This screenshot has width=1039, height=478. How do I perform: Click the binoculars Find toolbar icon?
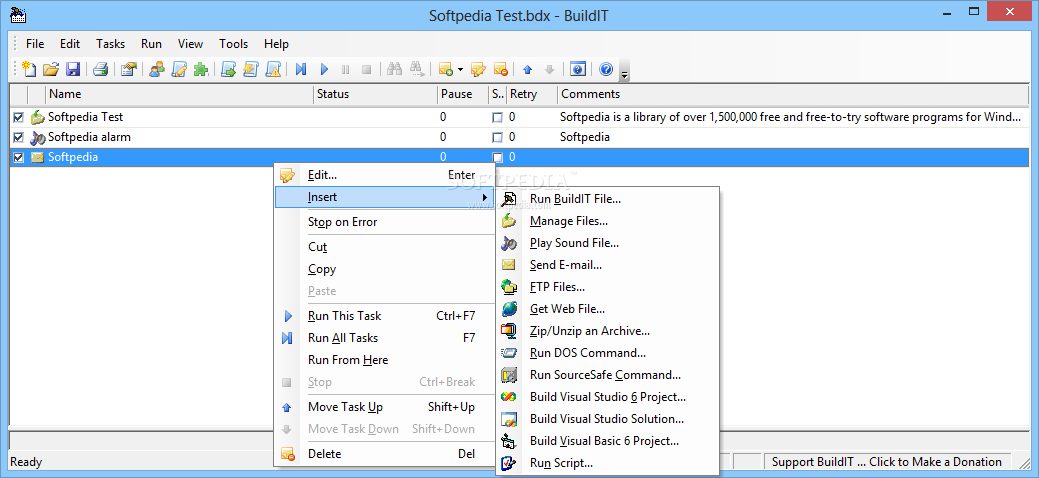coord(394,68)
